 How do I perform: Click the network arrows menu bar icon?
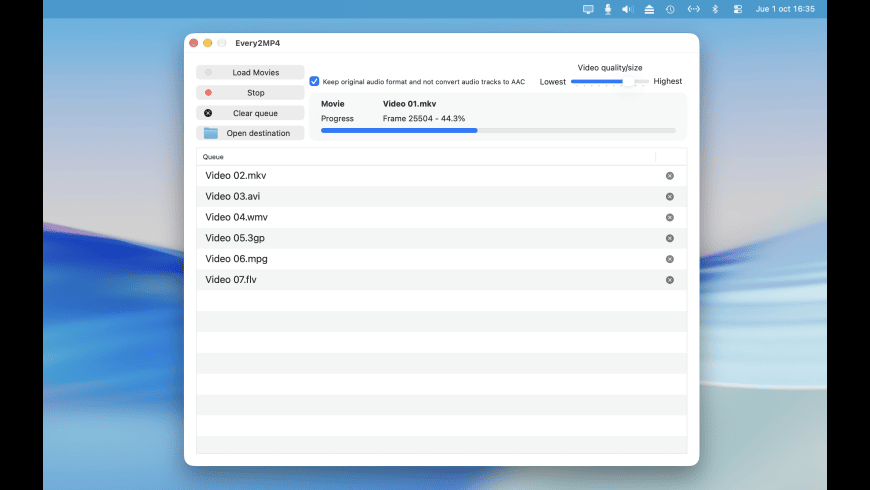(x=694, y=9)
